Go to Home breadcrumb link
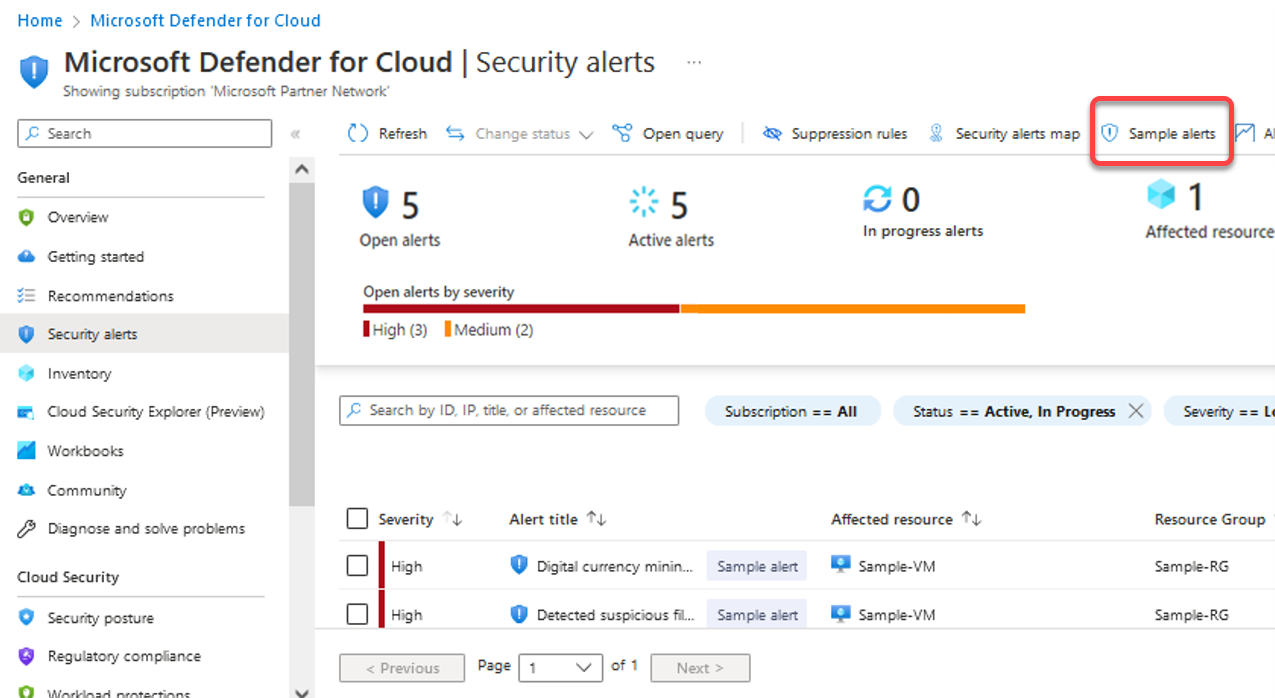Viewport: 1275px width, 698px height. coord(39,20)
